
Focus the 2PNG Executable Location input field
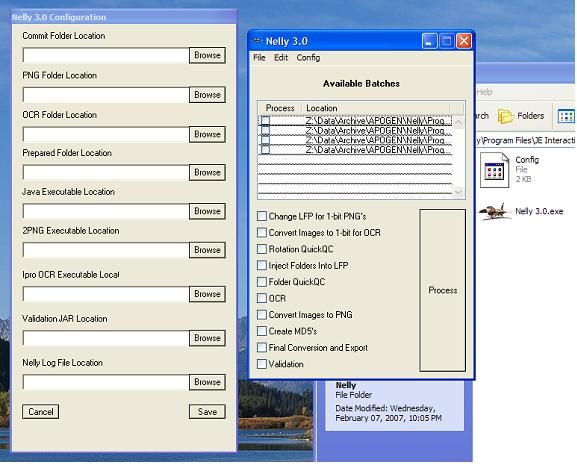click(106, 250)
